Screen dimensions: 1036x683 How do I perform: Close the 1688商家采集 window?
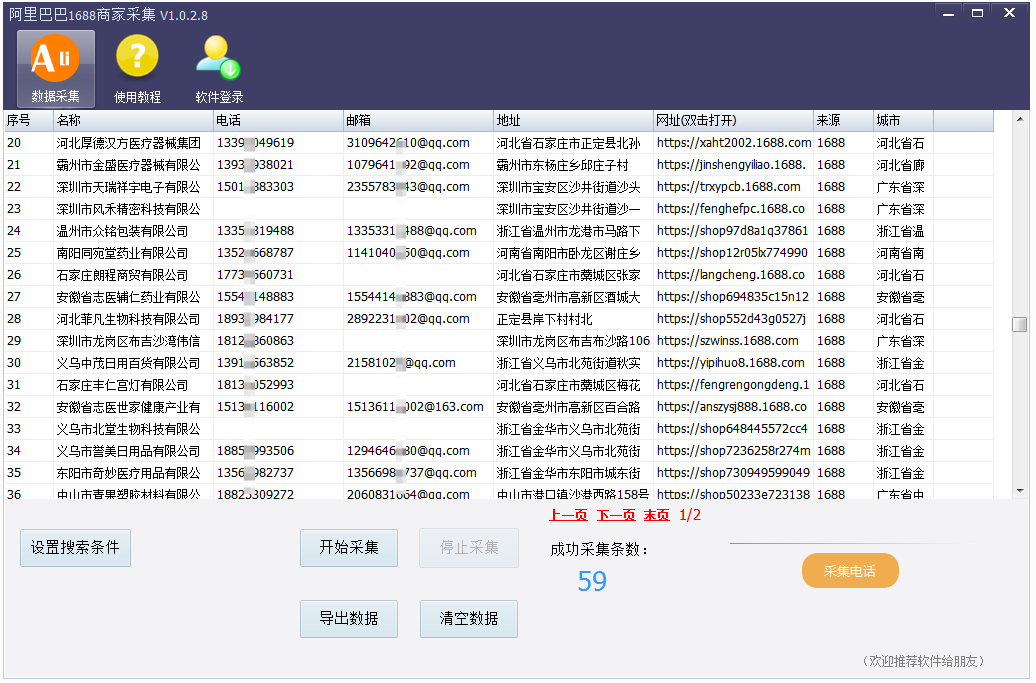click(1009, 13)
